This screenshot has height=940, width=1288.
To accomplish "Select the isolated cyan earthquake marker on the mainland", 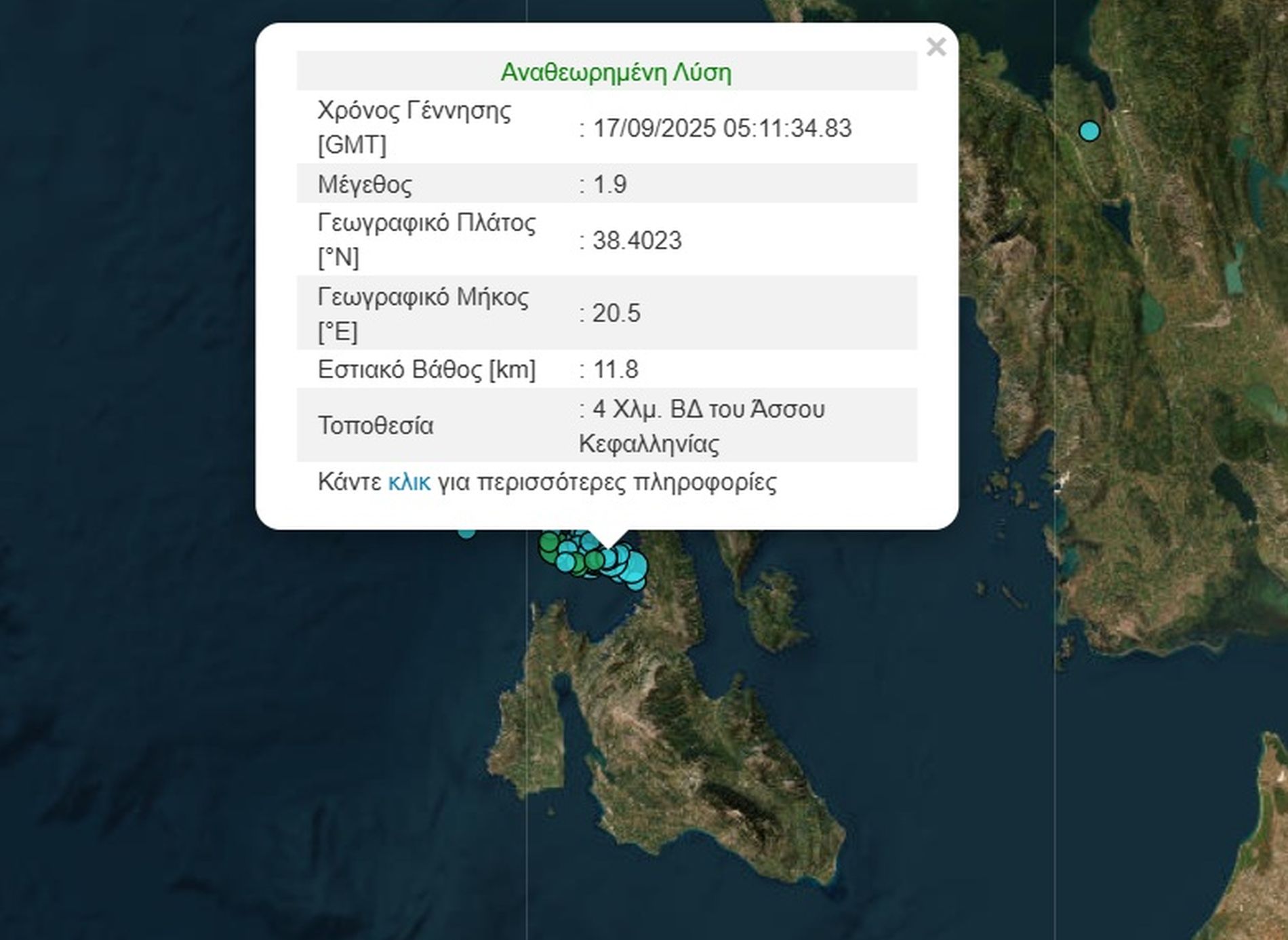I will (x=1089, y=131).
